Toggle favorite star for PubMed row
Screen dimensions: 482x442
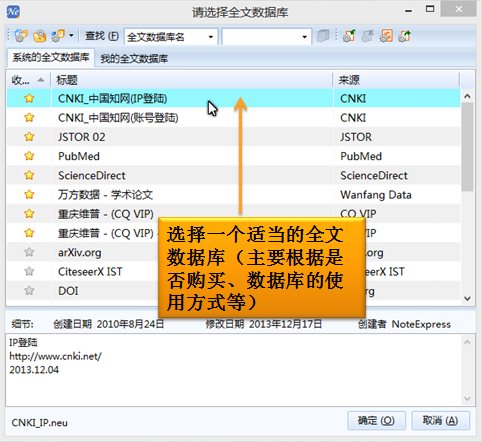29,156
